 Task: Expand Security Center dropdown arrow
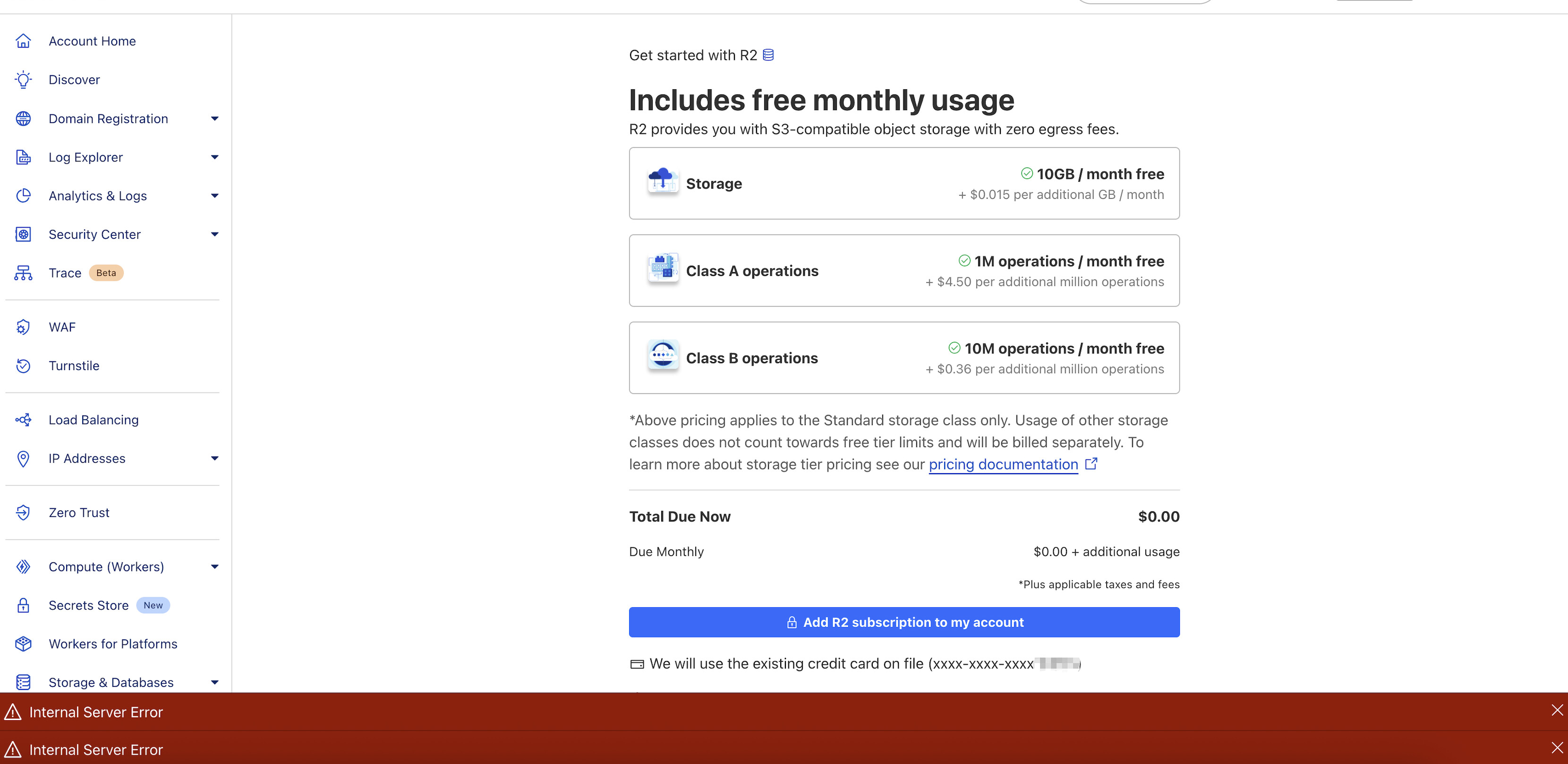point(214,234)
